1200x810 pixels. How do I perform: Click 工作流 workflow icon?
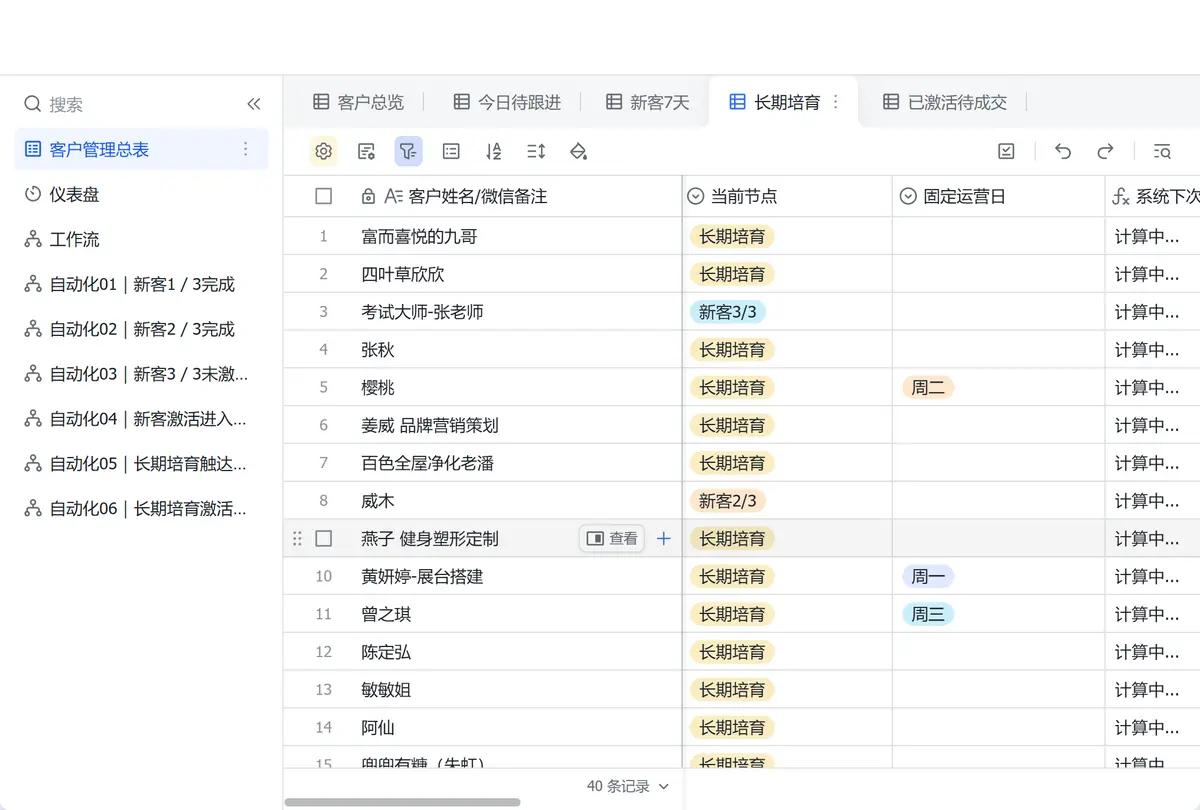[33, 239]
